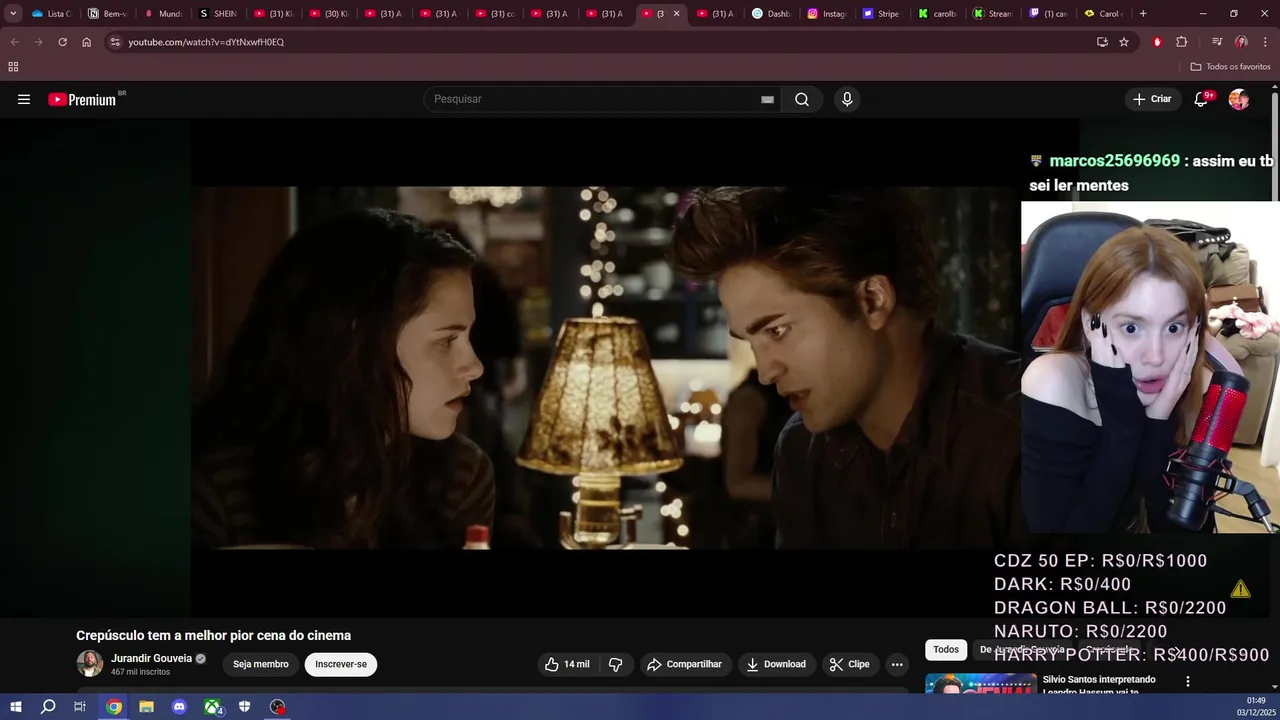Open the YouTube guide hamburger menu
This screenshot has width=1280, height=720.
(x=24, y=99)
